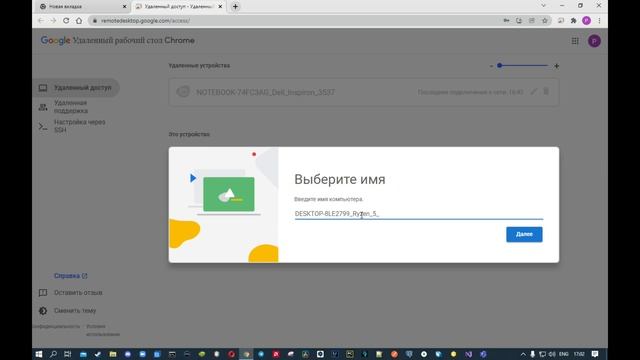Open the Google apps grid
640x360 pixels.
click(575, 41)
